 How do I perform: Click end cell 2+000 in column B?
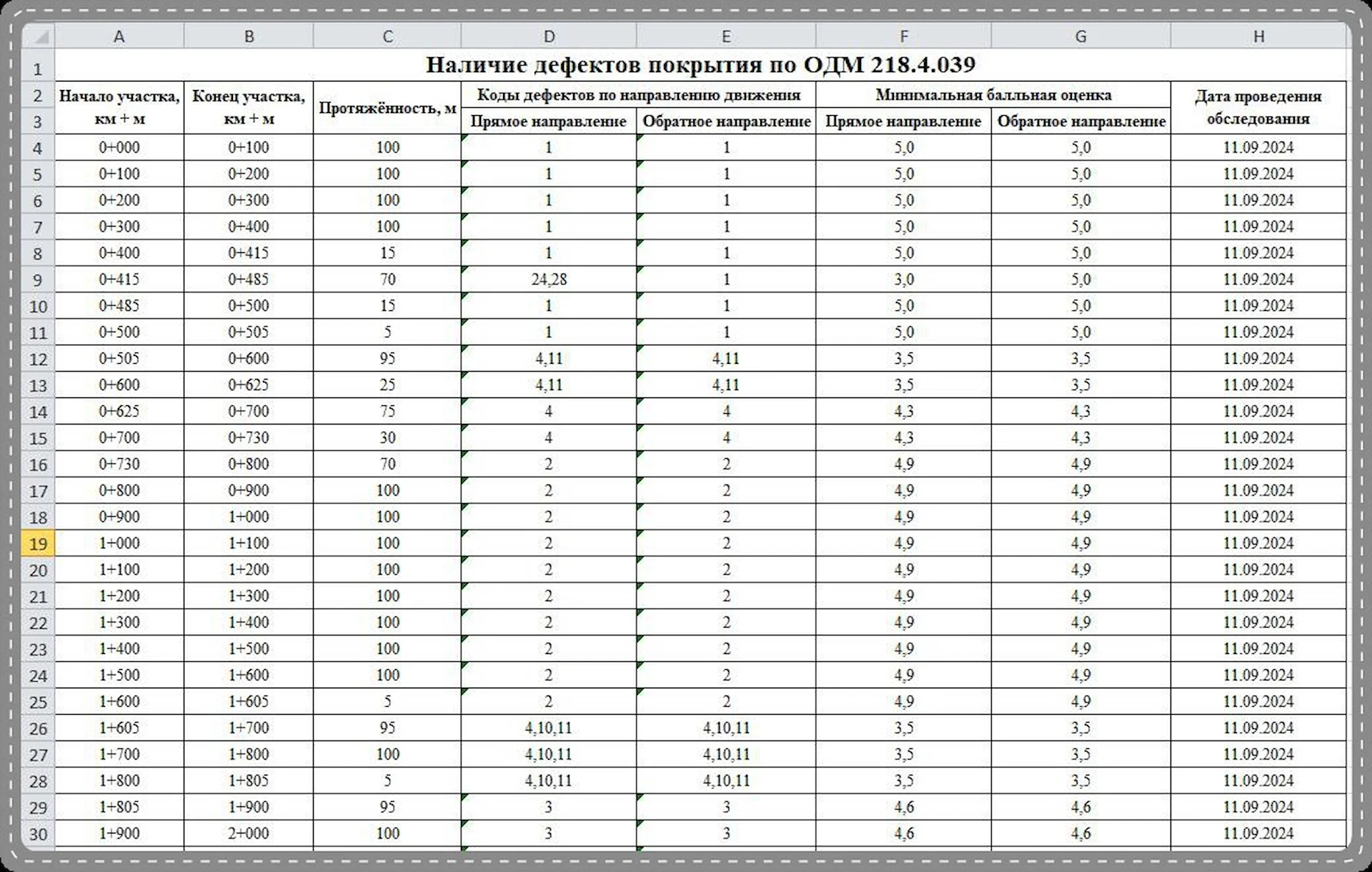[x=249, y=833]
